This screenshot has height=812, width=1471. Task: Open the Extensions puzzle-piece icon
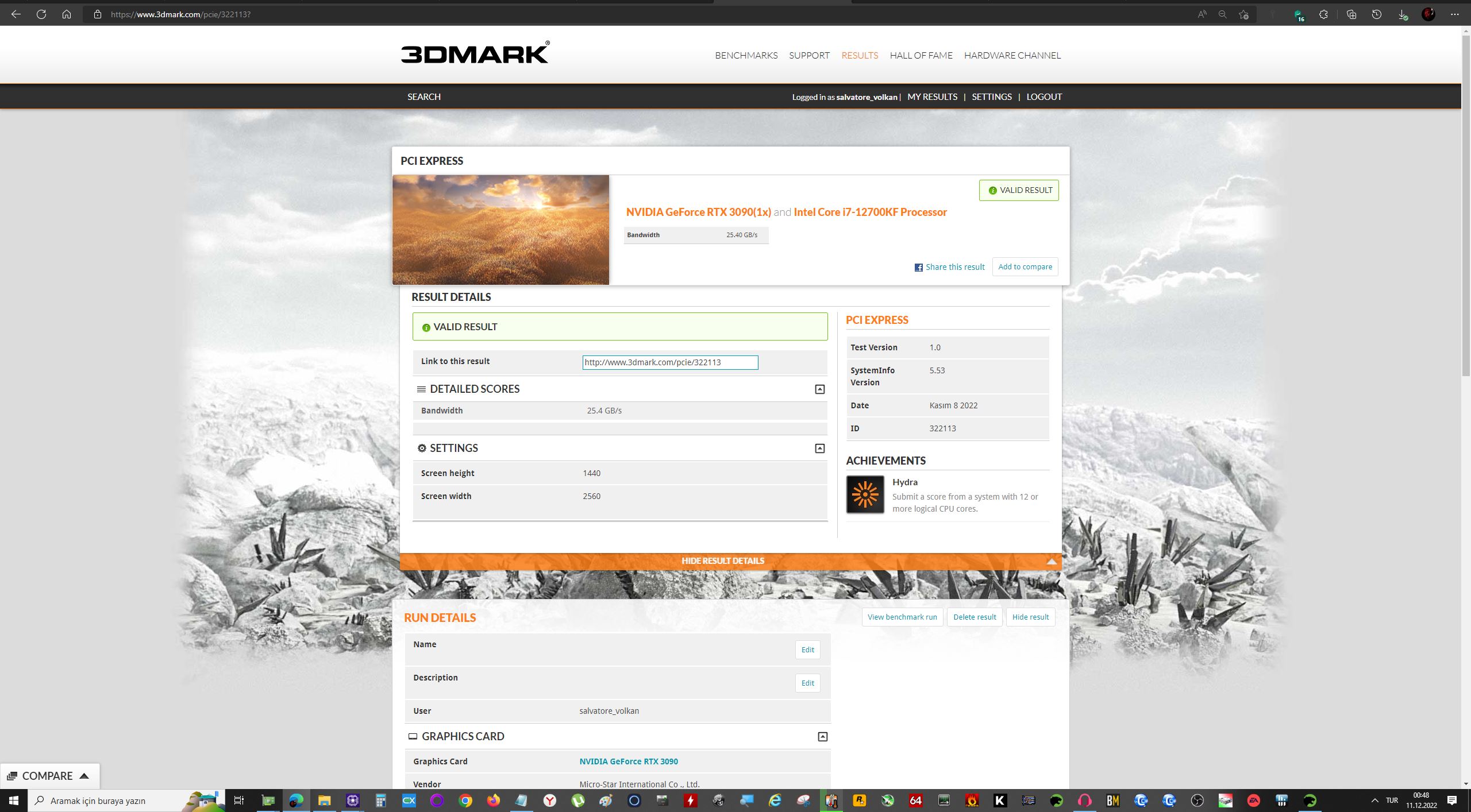pos(1324,14)
